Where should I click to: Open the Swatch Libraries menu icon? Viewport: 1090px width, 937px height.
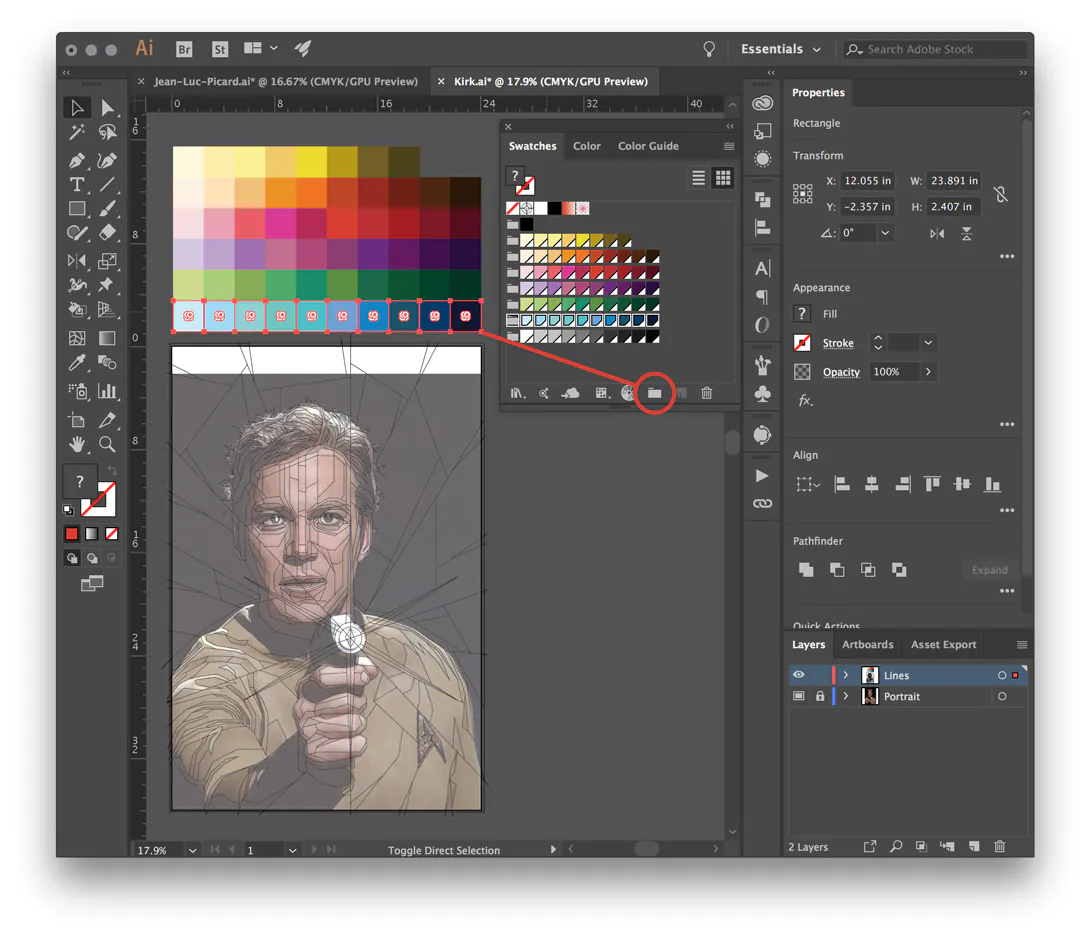pyautogui.click(x=517, y=393)
